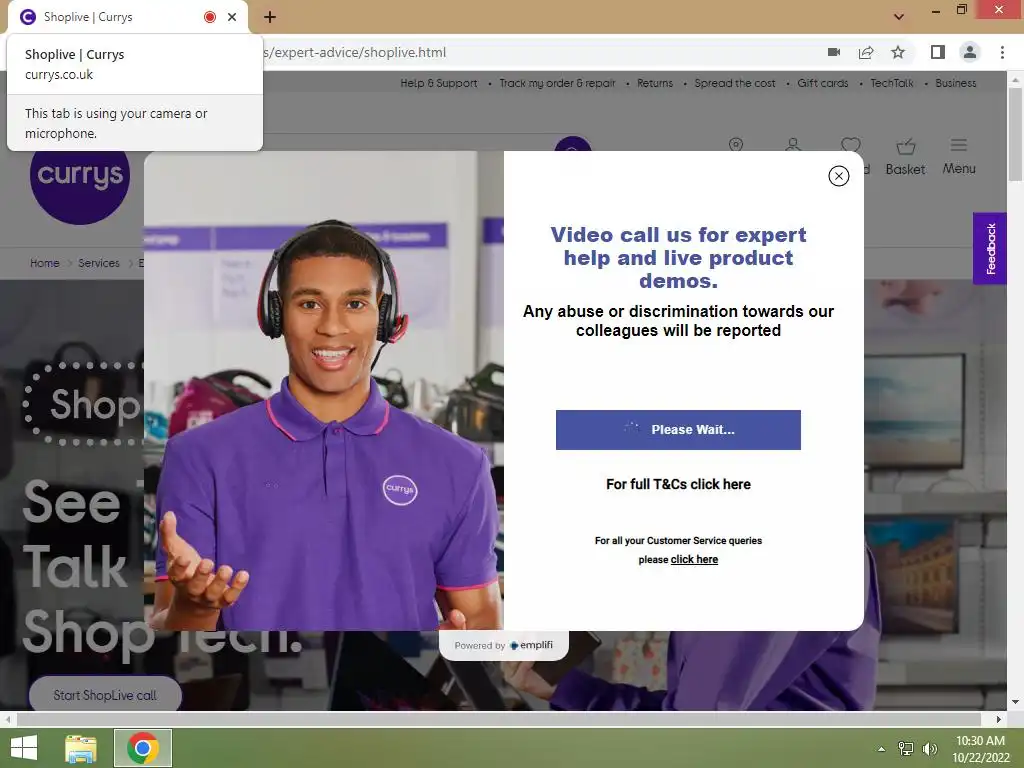Open the network tray icon

pos(905,748)
